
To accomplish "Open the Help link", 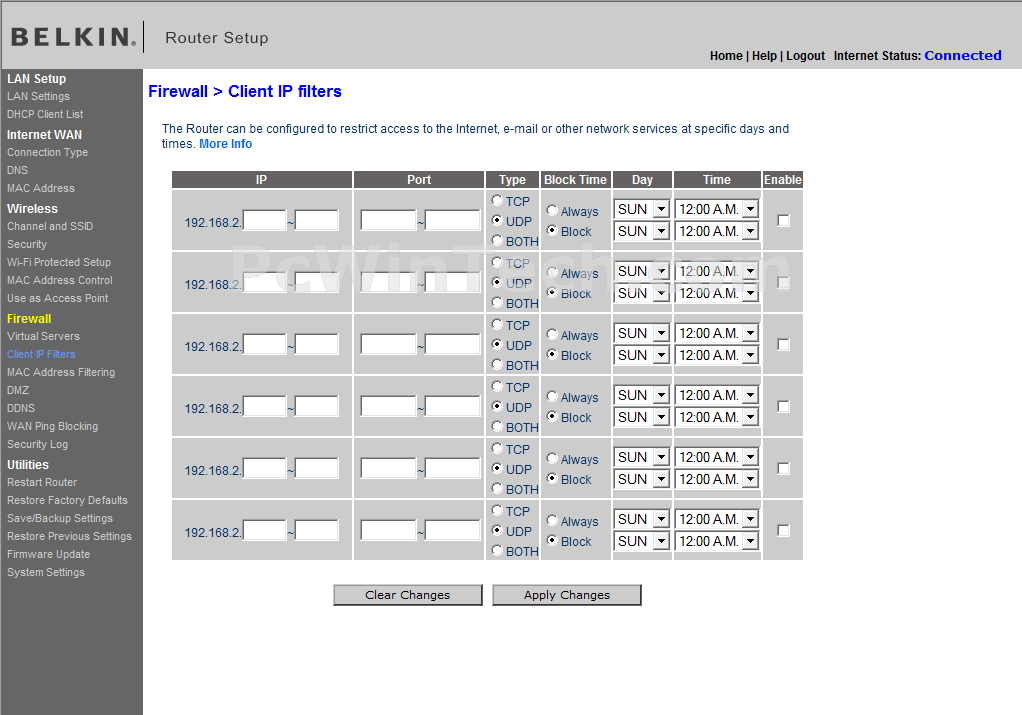I will 764,56.
